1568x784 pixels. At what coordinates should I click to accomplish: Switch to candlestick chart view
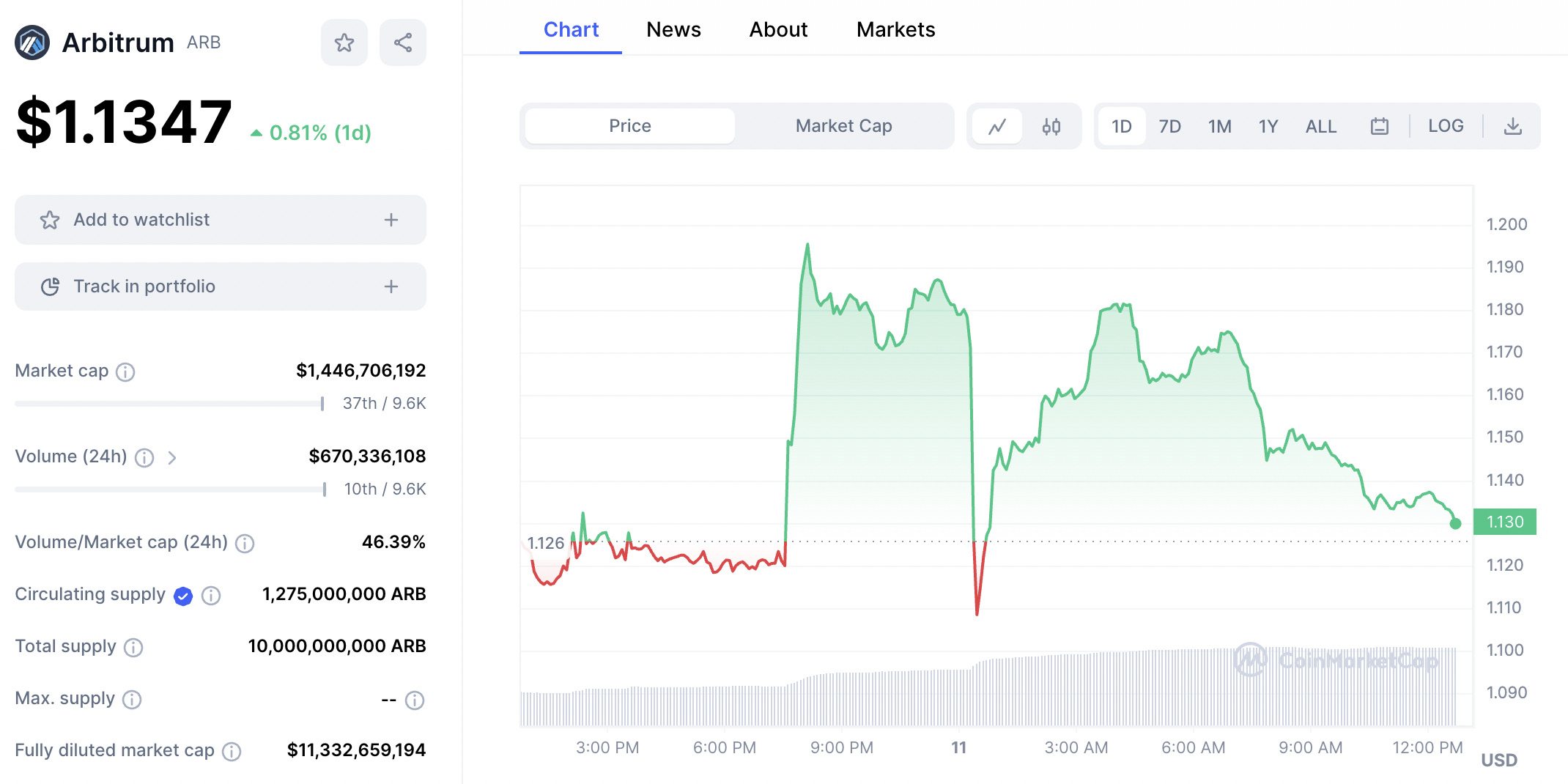pyautogui.click(x=1051, y=125)
